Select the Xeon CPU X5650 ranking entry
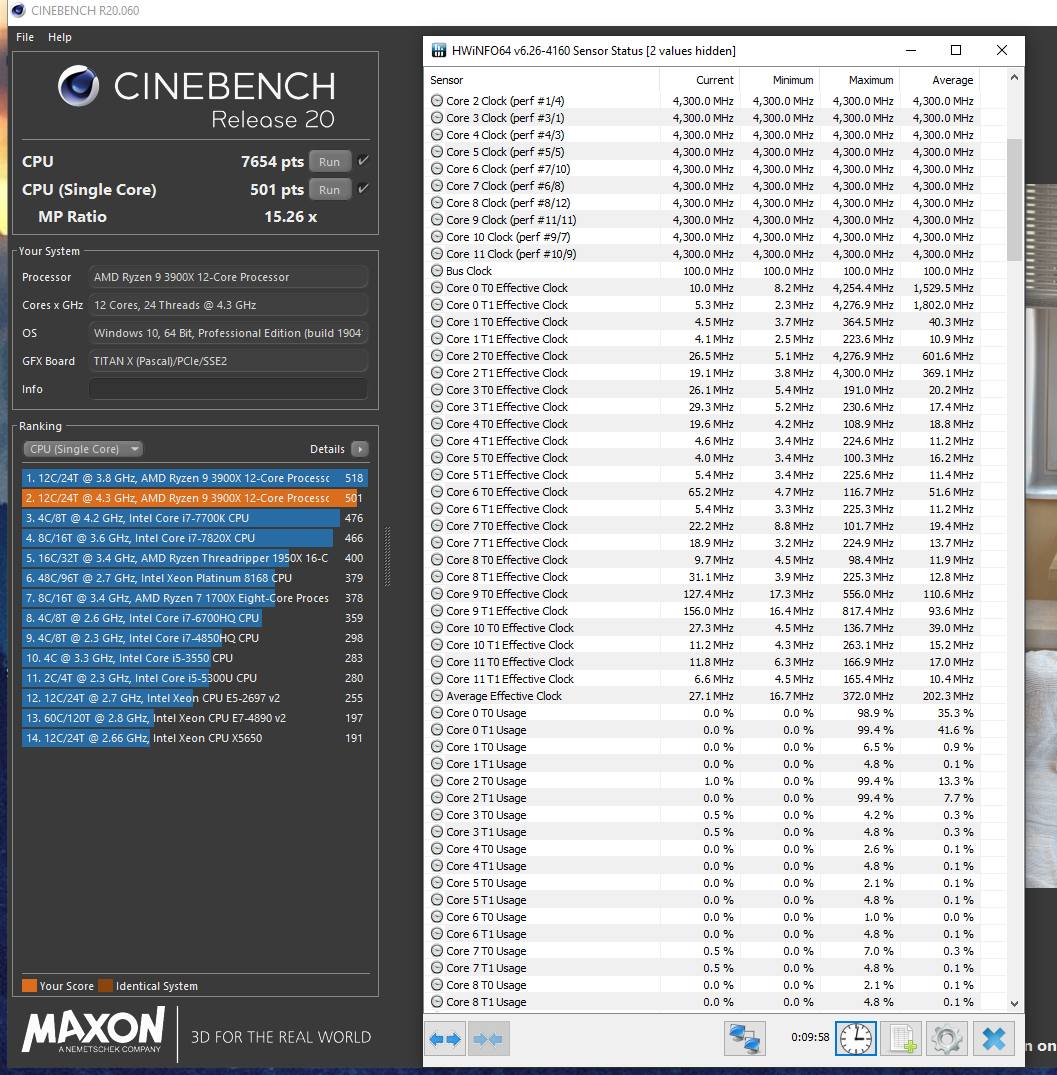The image size is (1057, 1075). point(195,738)
